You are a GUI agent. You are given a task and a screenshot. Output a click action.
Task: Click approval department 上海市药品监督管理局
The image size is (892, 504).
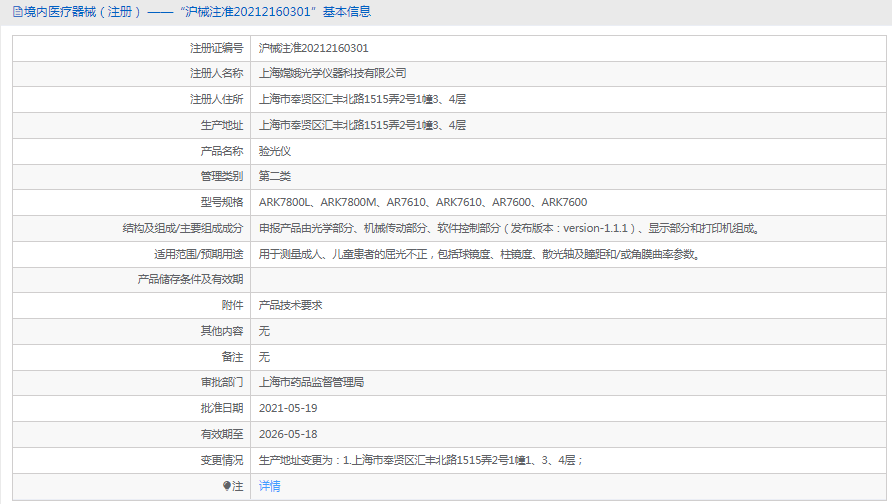(x=311, y=382)
